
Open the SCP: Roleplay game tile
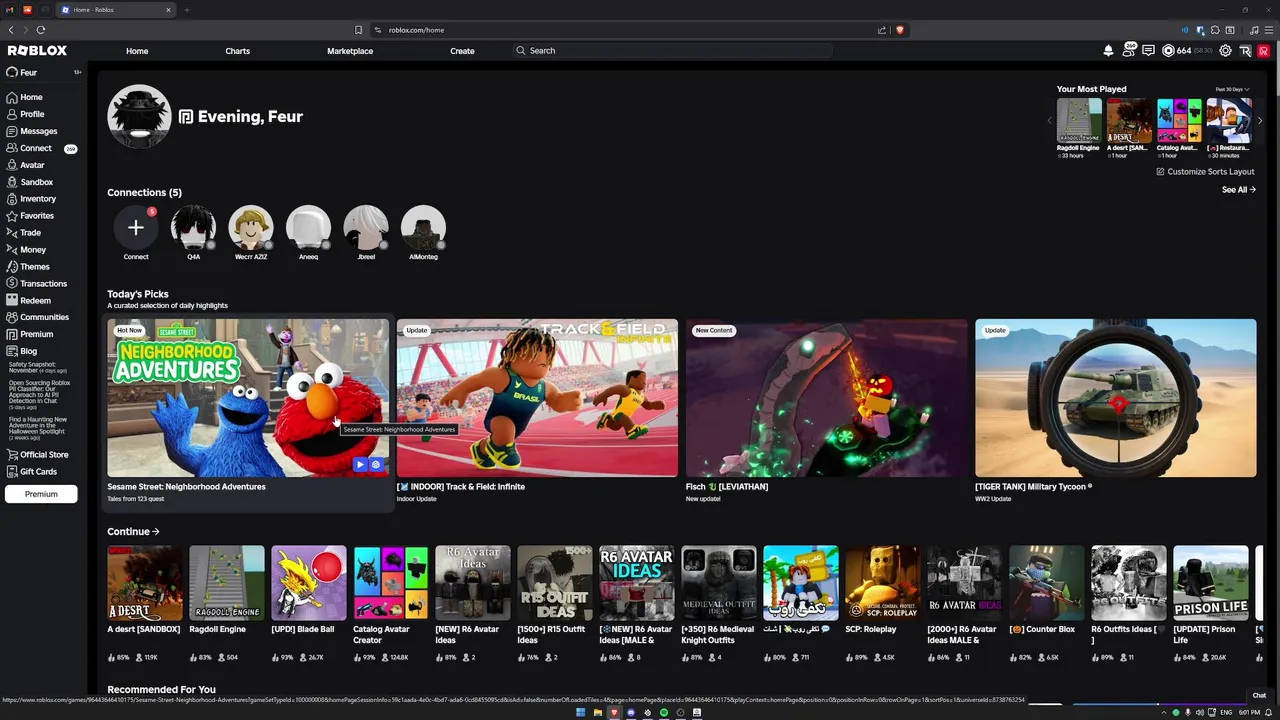882,583
